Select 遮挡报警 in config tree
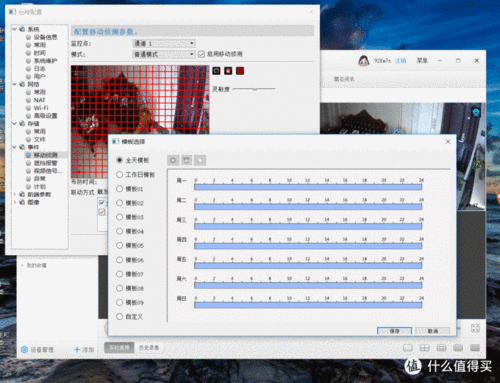 coord(45,163)
